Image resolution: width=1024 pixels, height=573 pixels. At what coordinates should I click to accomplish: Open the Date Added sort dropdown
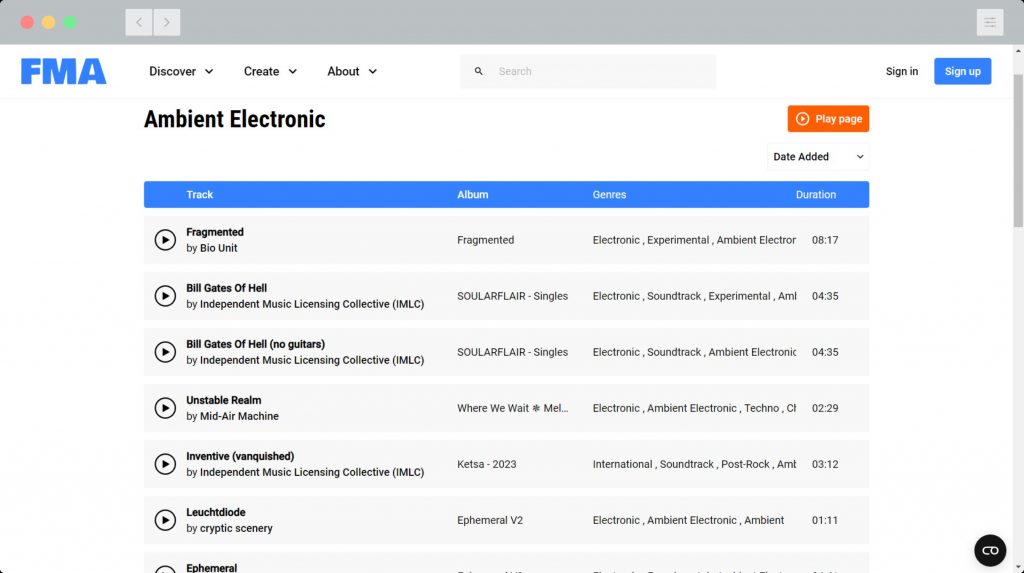[818, 157]
